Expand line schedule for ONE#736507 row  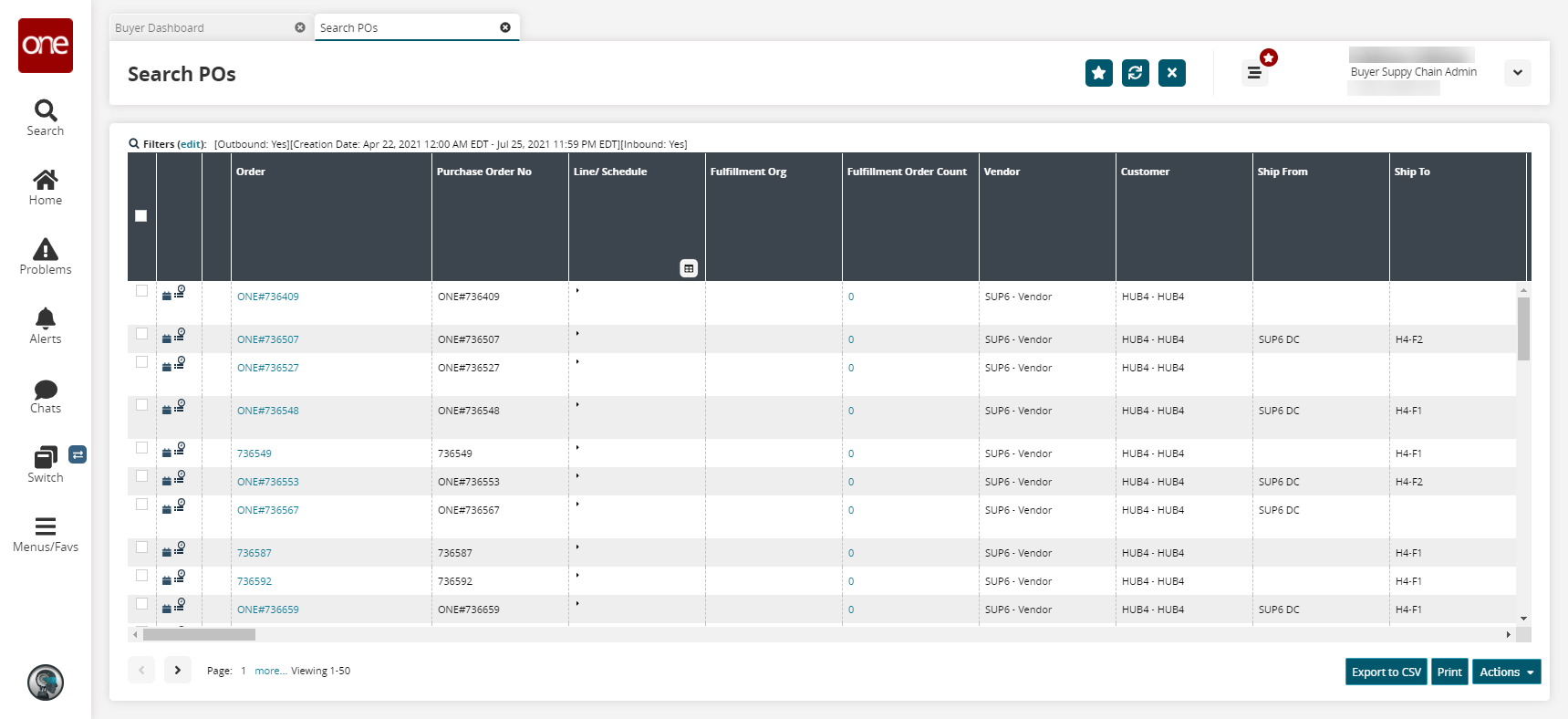pyautogui.click(x=577, y=334)
